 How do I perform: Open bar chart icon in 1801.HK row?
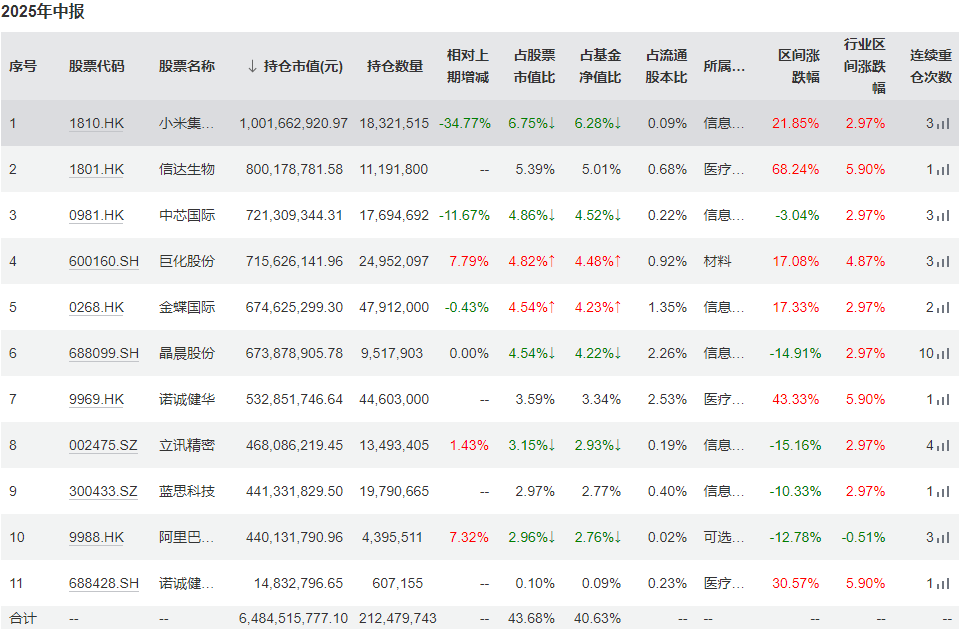tap(944, 169)
